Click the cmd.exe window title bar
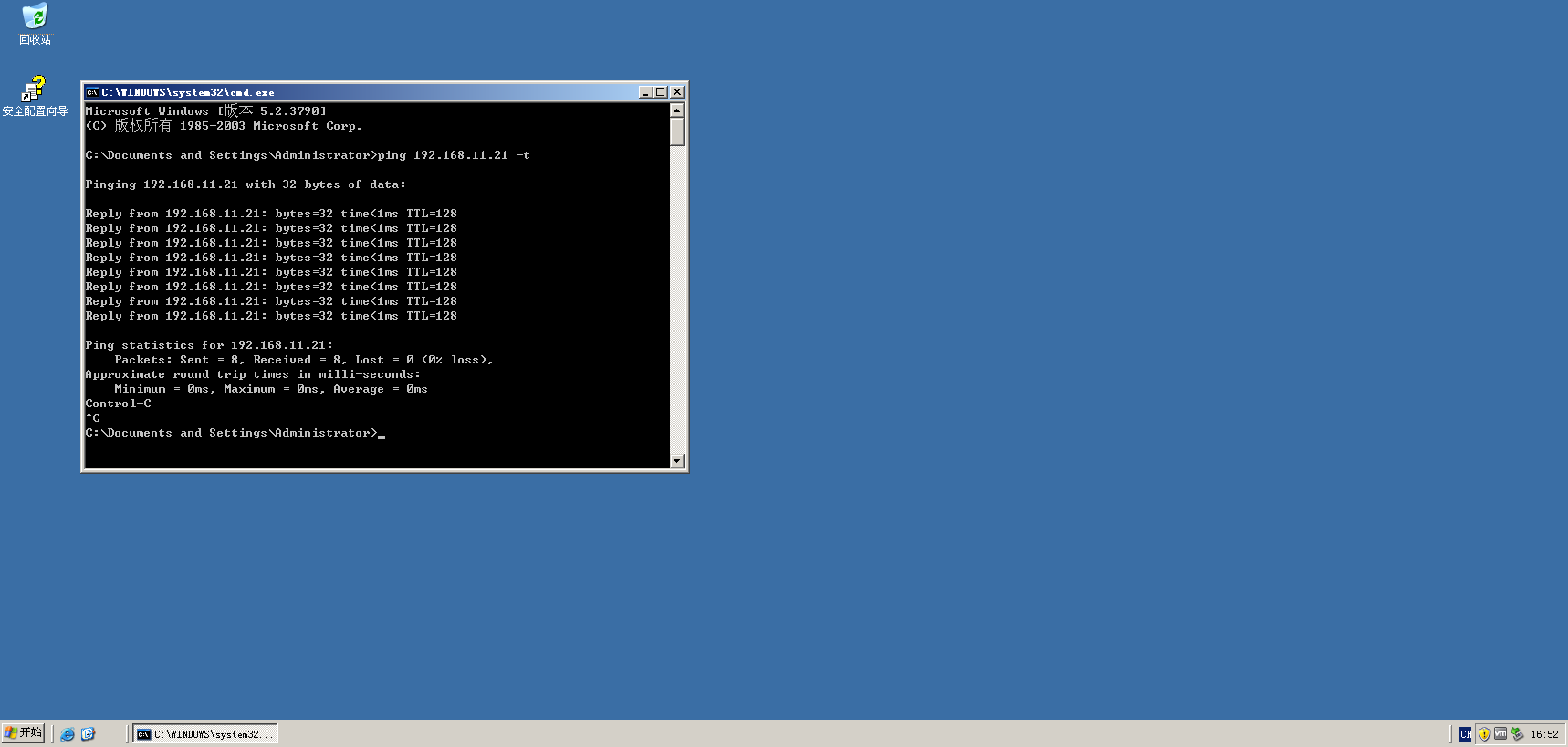This screenshot has height=747, width=1568. coord(365,92)
